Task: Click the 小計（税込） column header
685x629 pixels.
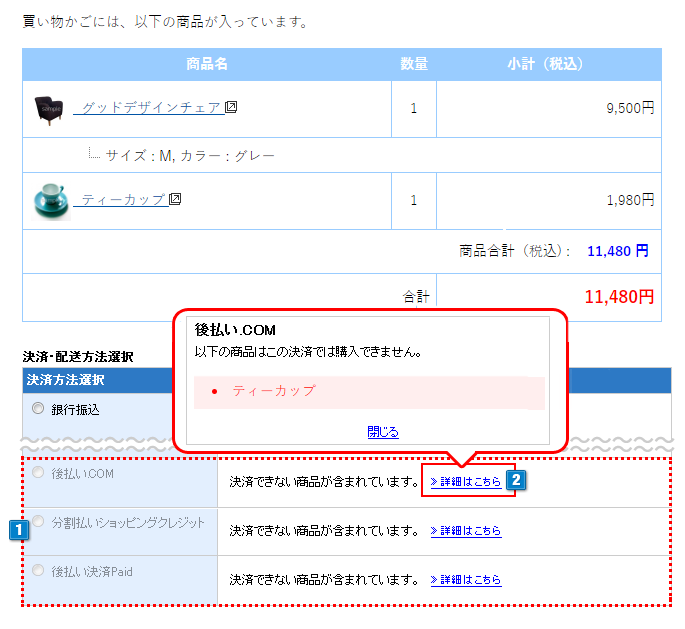Action: click(549, 64)
